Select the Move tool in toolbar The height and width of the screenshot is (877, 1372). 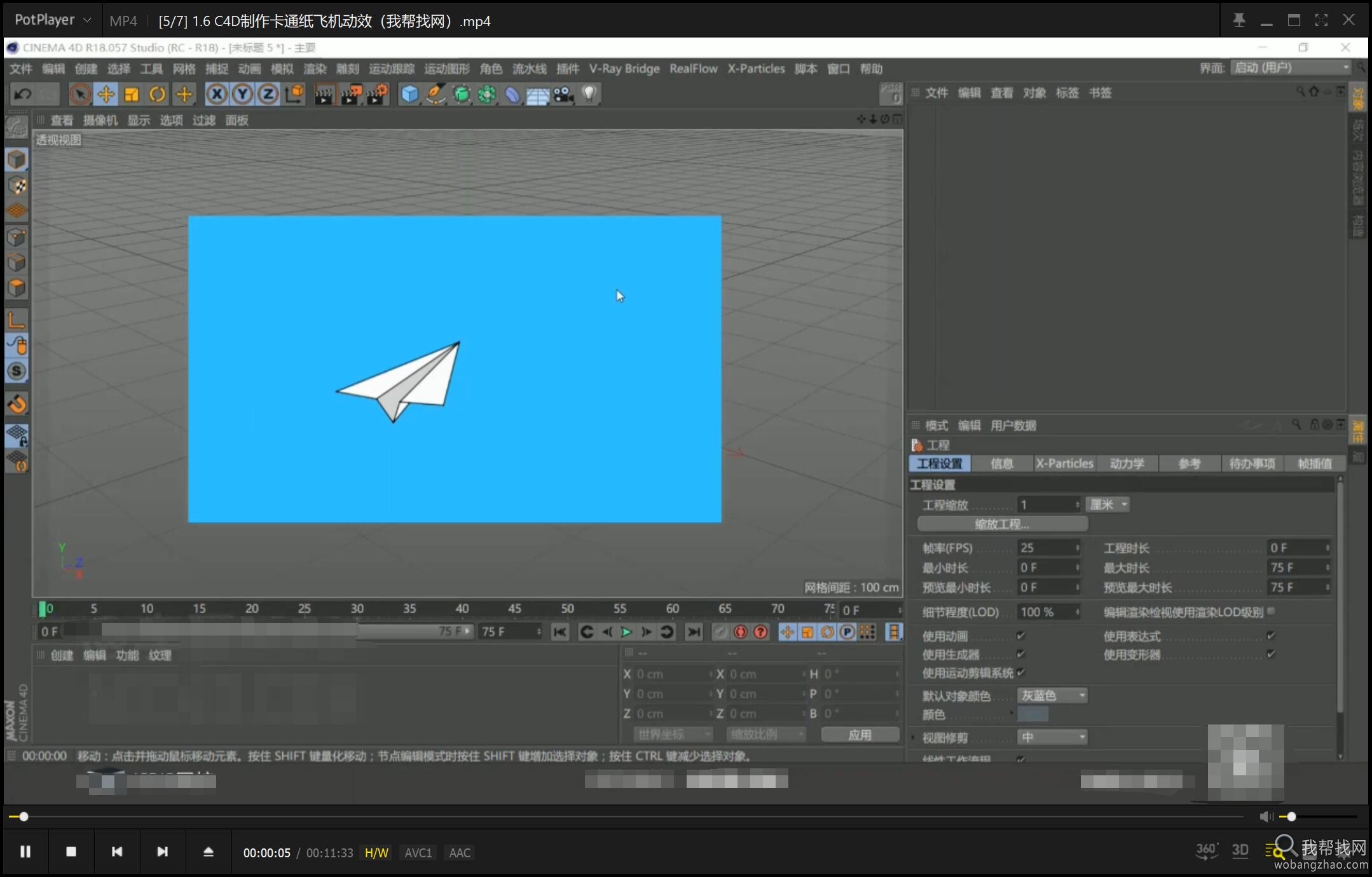click(106, 95)
